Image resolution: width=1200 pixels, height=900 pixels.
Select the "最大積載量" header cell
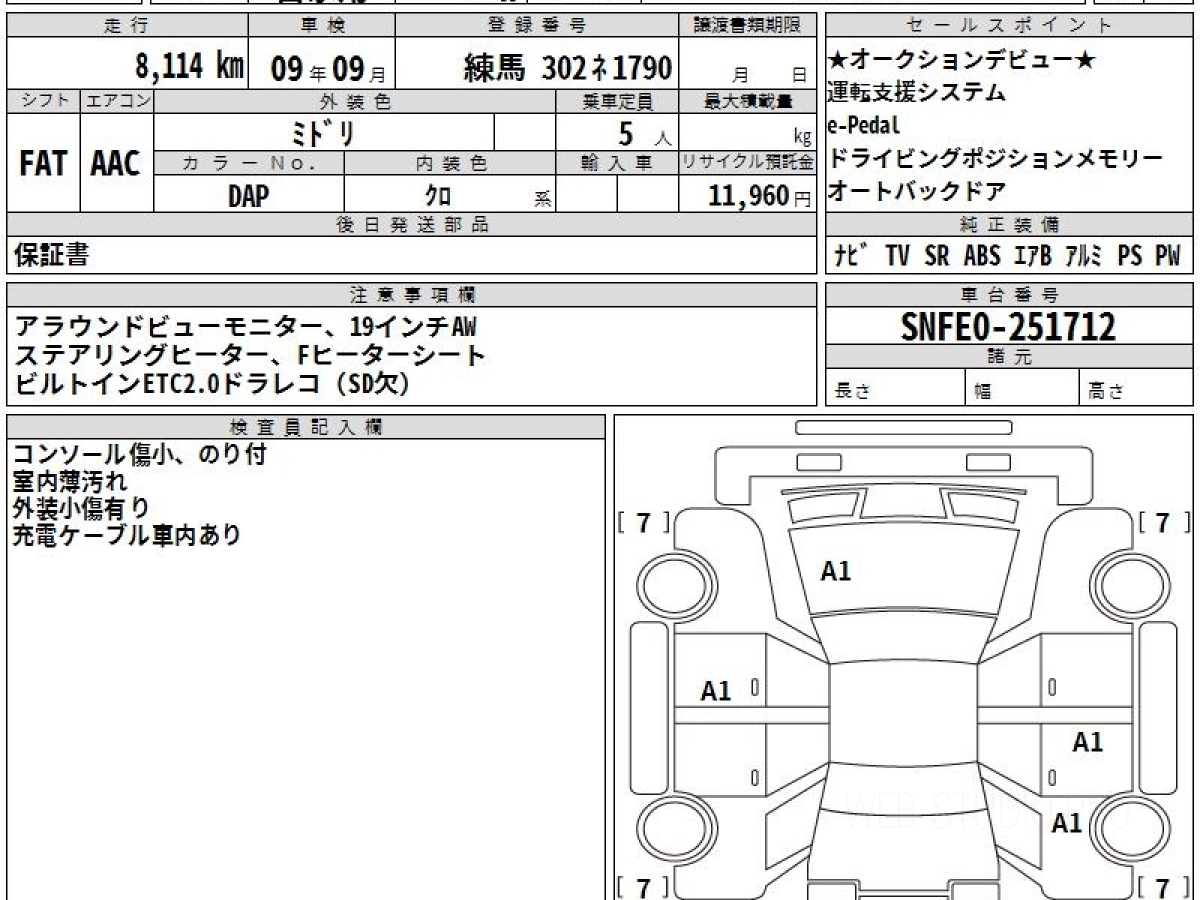coord(748,101)
